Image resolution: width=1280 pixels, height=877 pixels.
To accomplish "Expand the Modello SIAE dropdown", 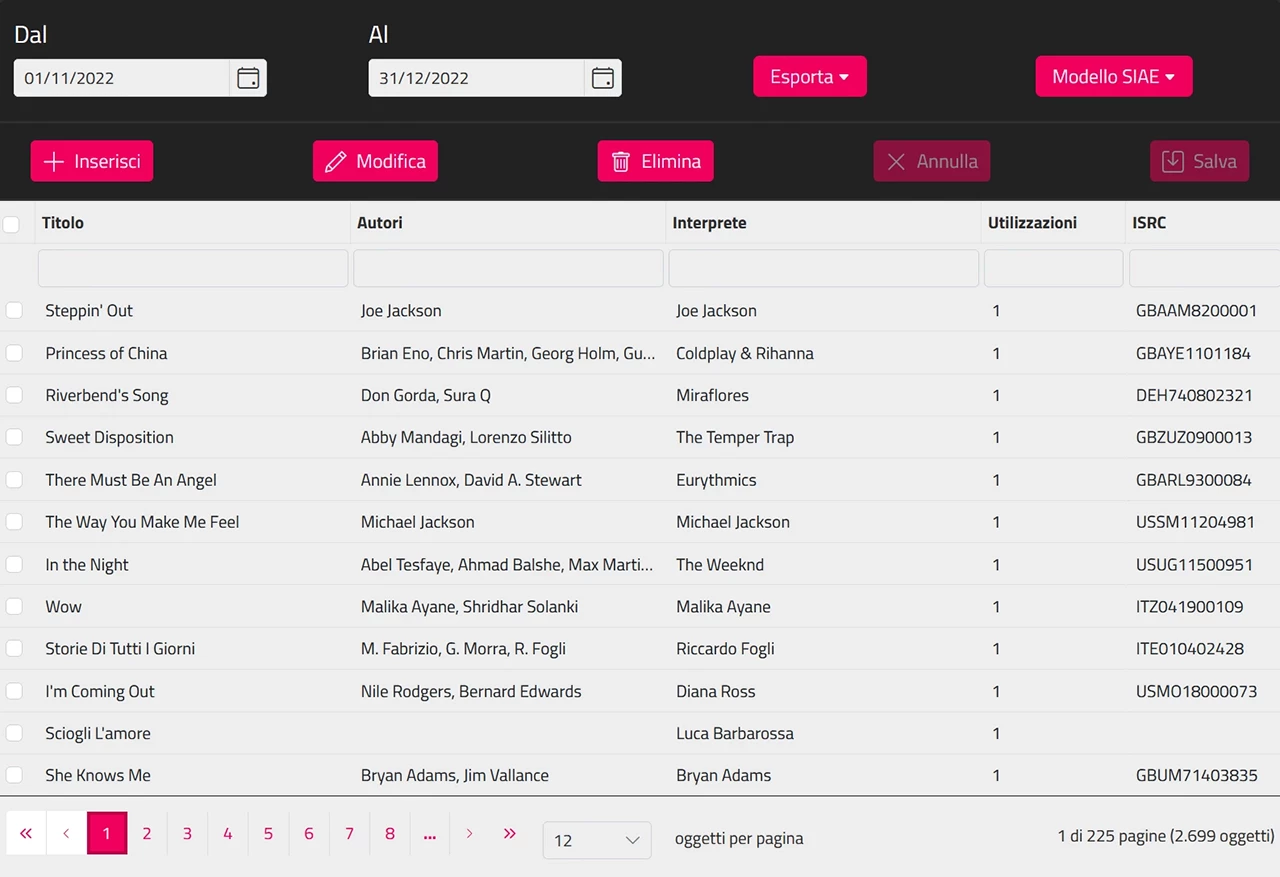I will [1114, 77].
